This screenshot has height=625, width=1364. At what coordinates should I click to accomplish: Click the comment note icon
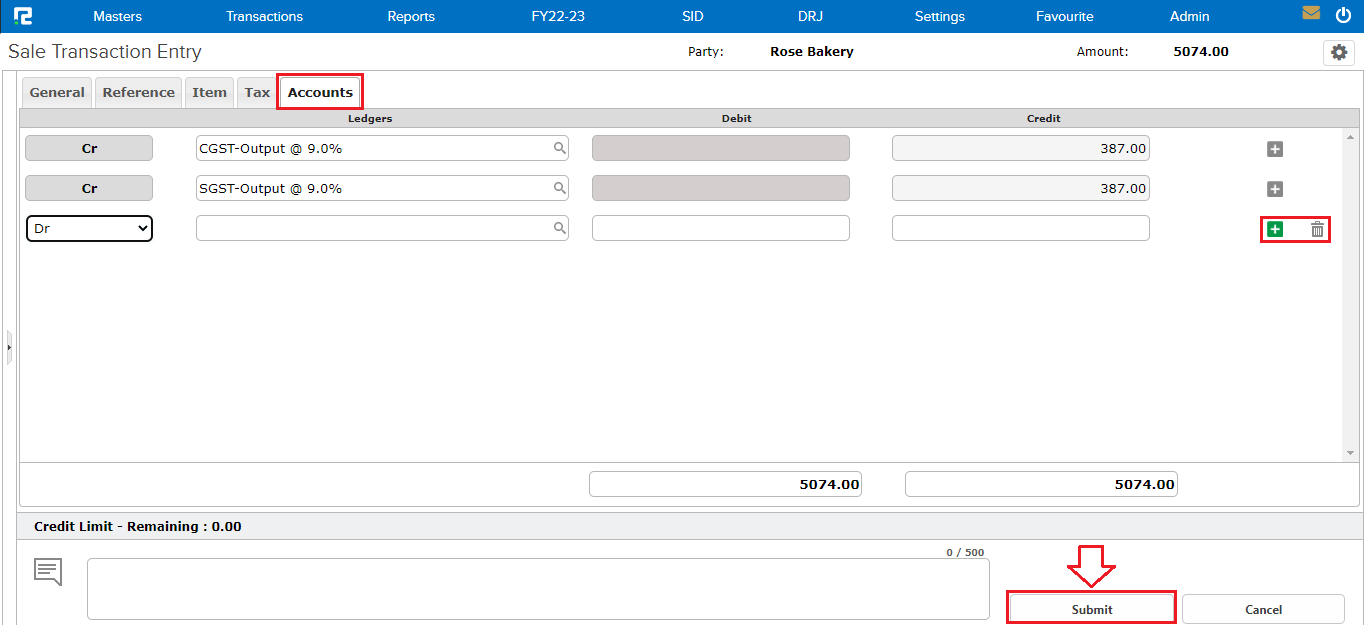coord(46,571)
